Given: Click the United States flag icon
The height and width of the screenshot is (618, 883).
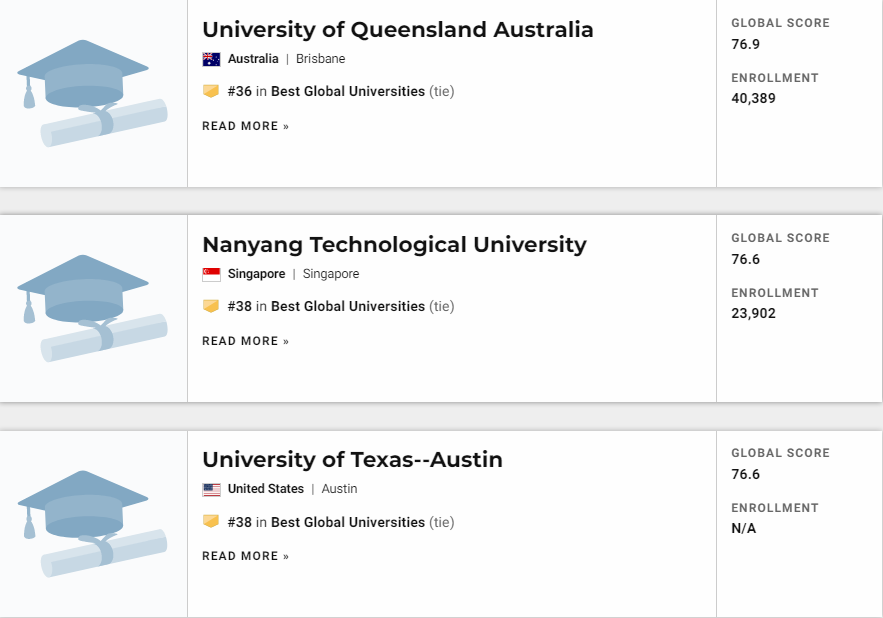Looking at the screenshot, I should click(x=211, y=490).
